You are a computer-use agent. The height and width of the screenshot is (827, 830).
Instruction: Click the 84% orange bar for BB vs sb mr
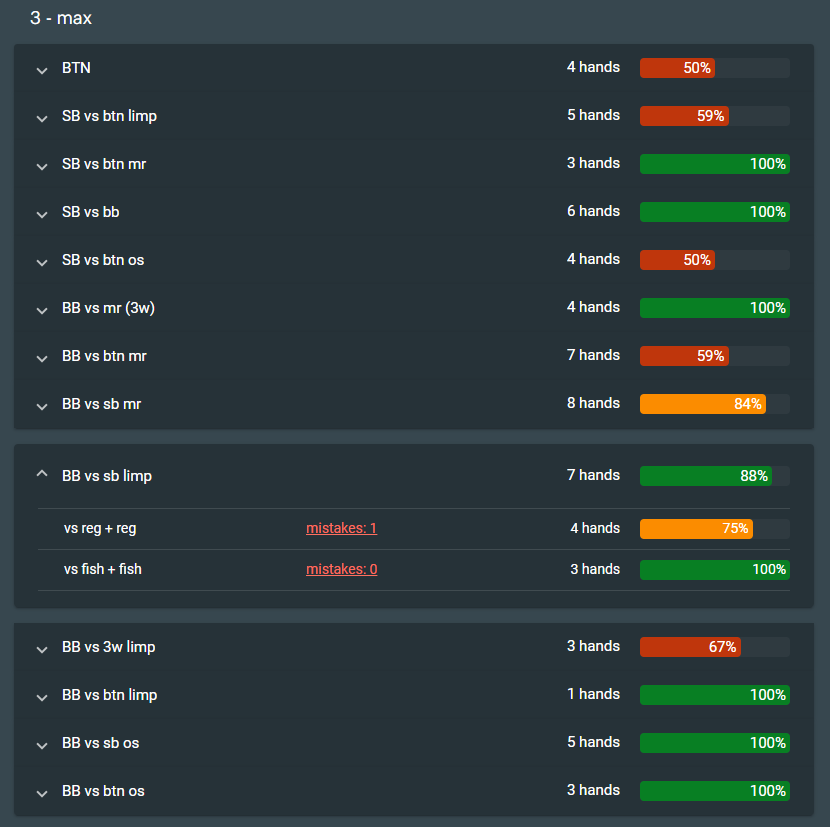coord(702,404)
